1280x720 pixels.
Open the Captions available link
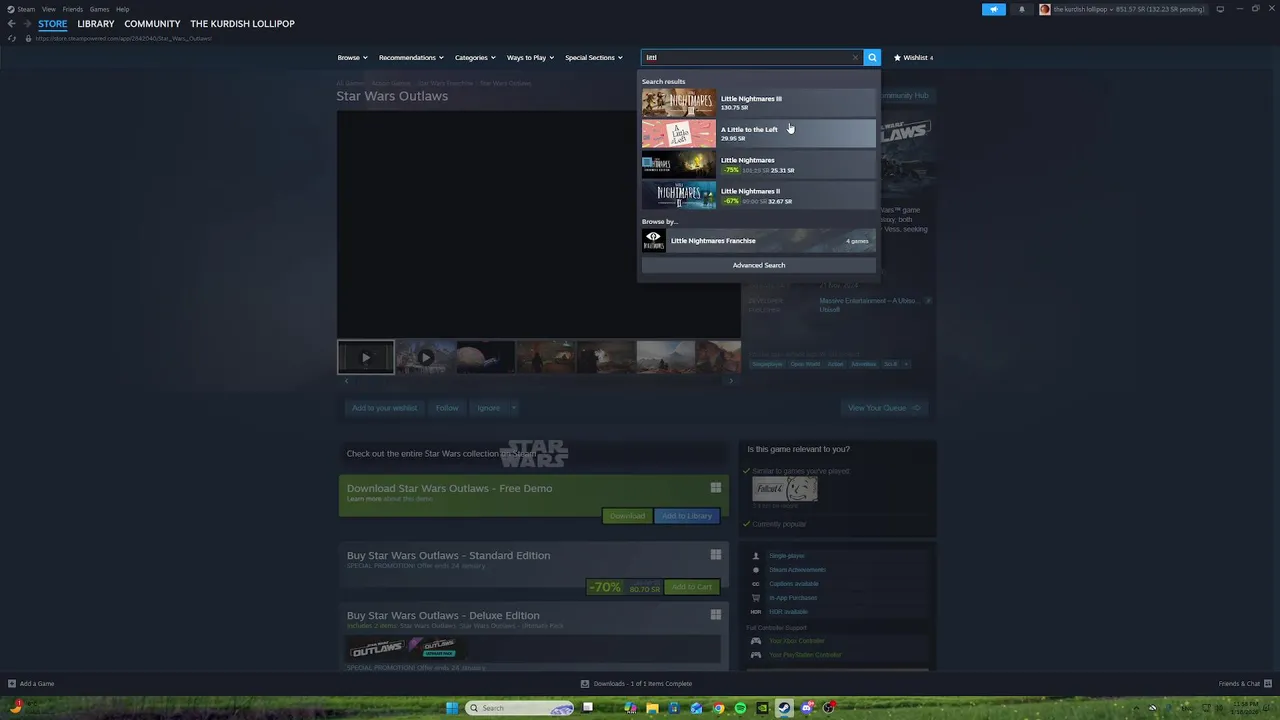pos(794,584)
